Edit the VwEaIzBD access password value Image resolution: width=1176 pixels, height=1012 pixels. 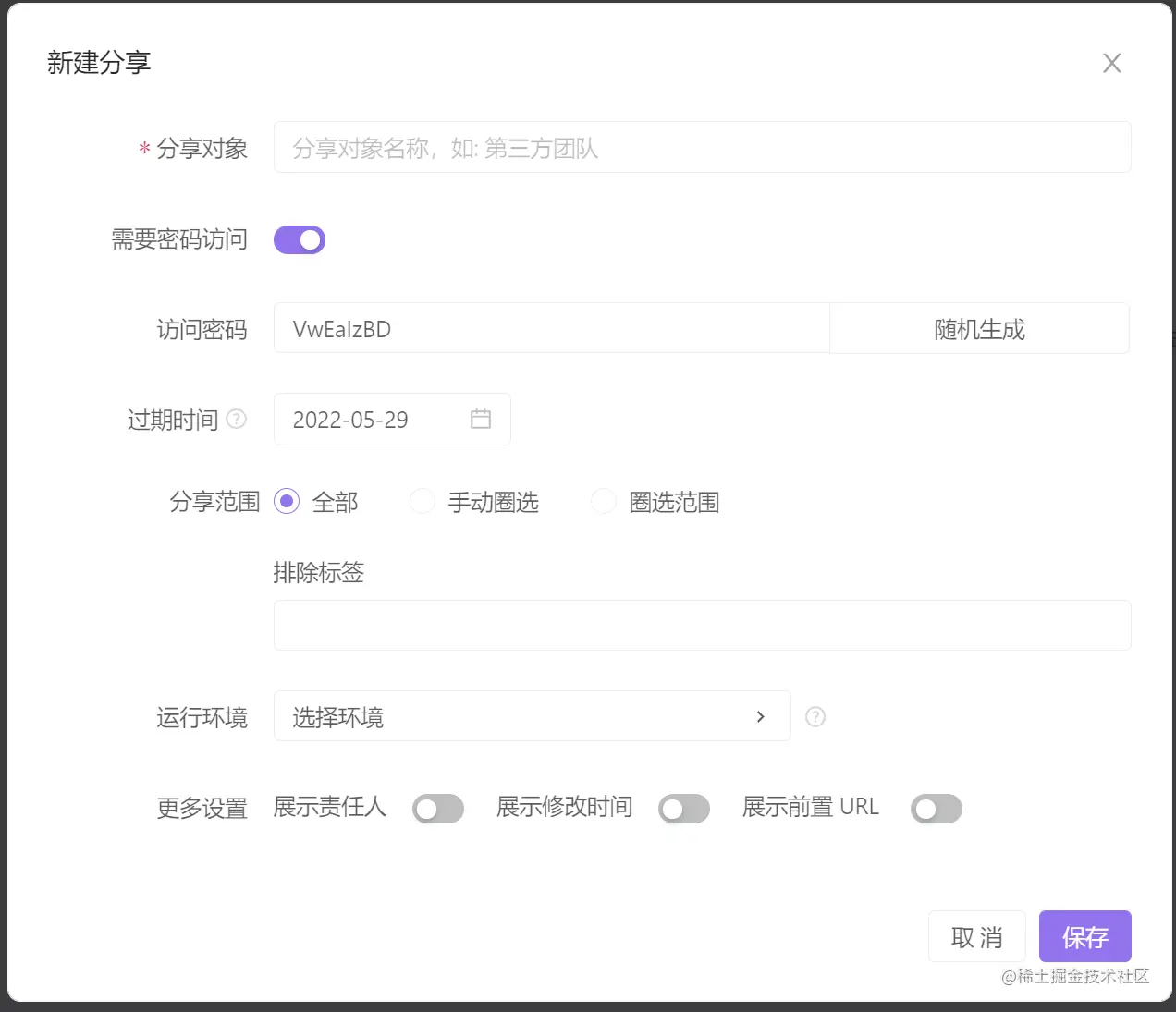point(551,328)
